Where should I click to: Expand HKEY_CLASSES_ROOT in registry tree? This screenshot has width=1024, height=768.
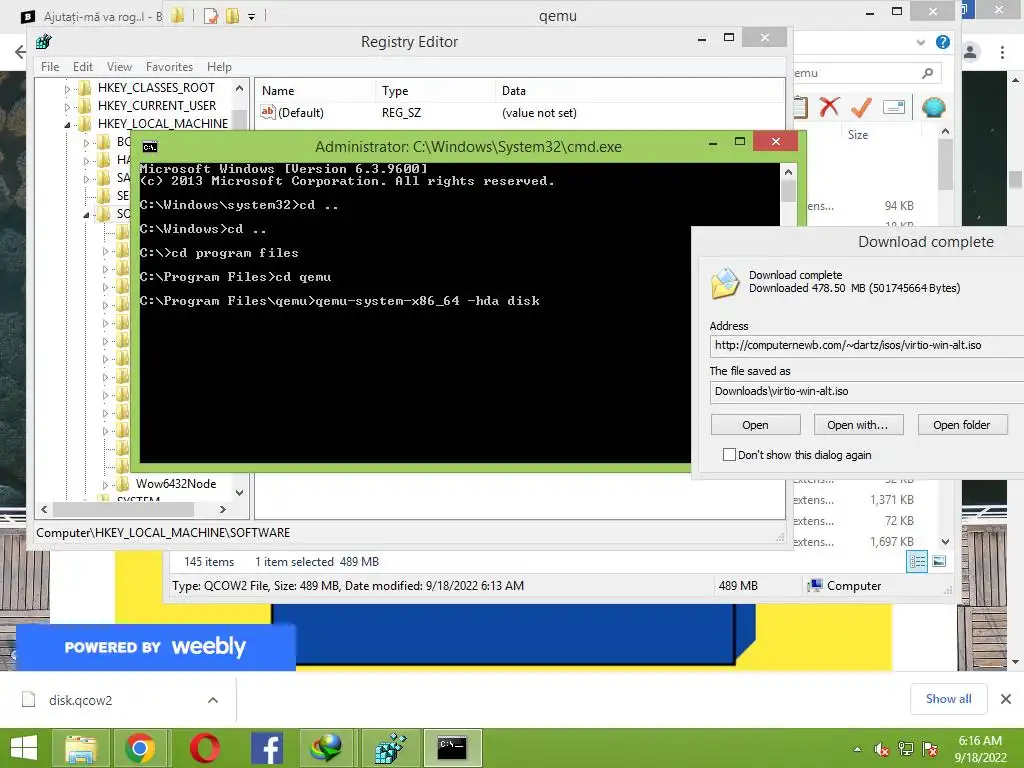pyautogui.click(x=67, y=88)
